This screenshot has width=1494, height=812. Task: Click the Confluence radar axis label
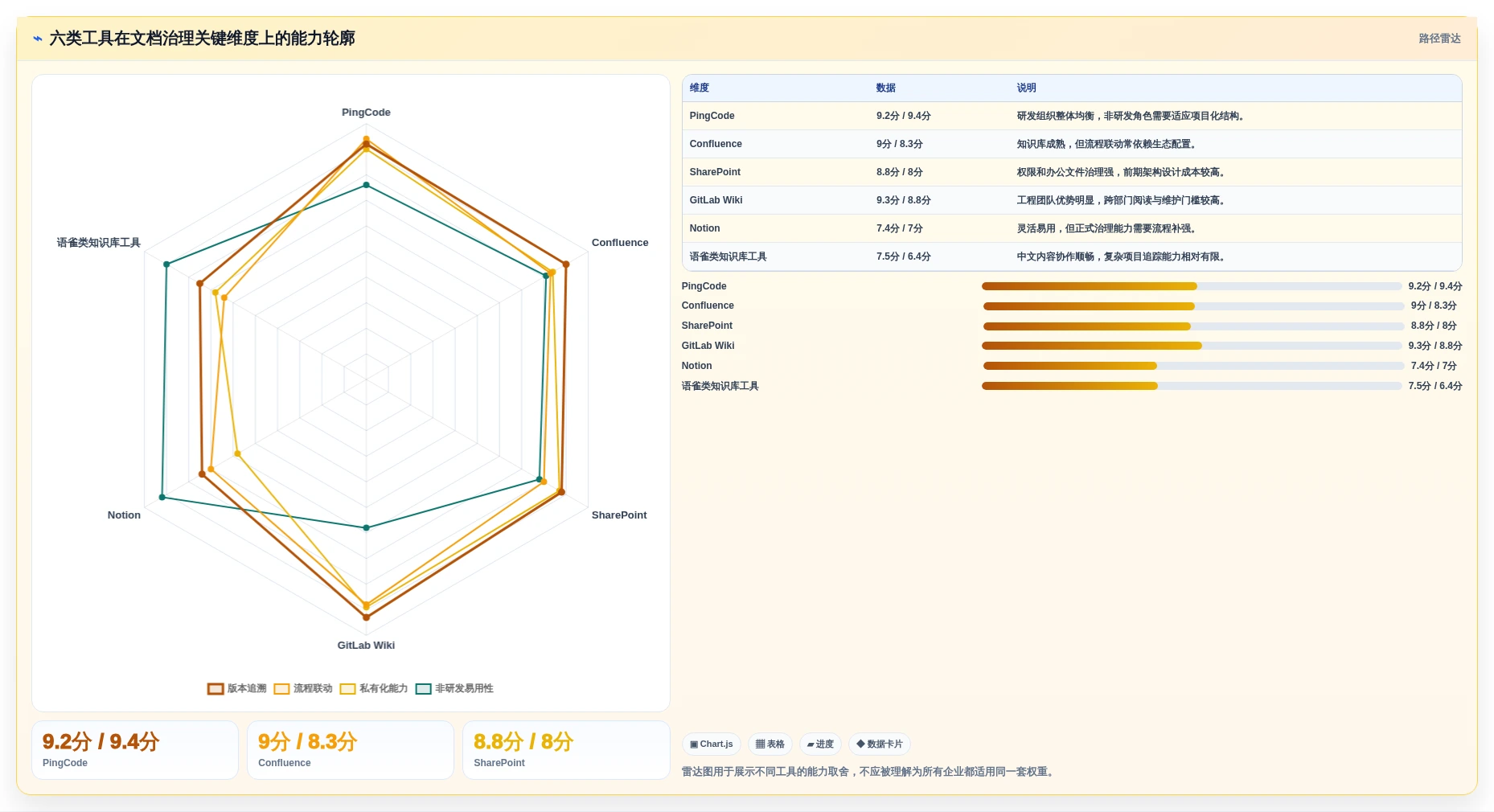pyautogui.click(x=620, y=243)
